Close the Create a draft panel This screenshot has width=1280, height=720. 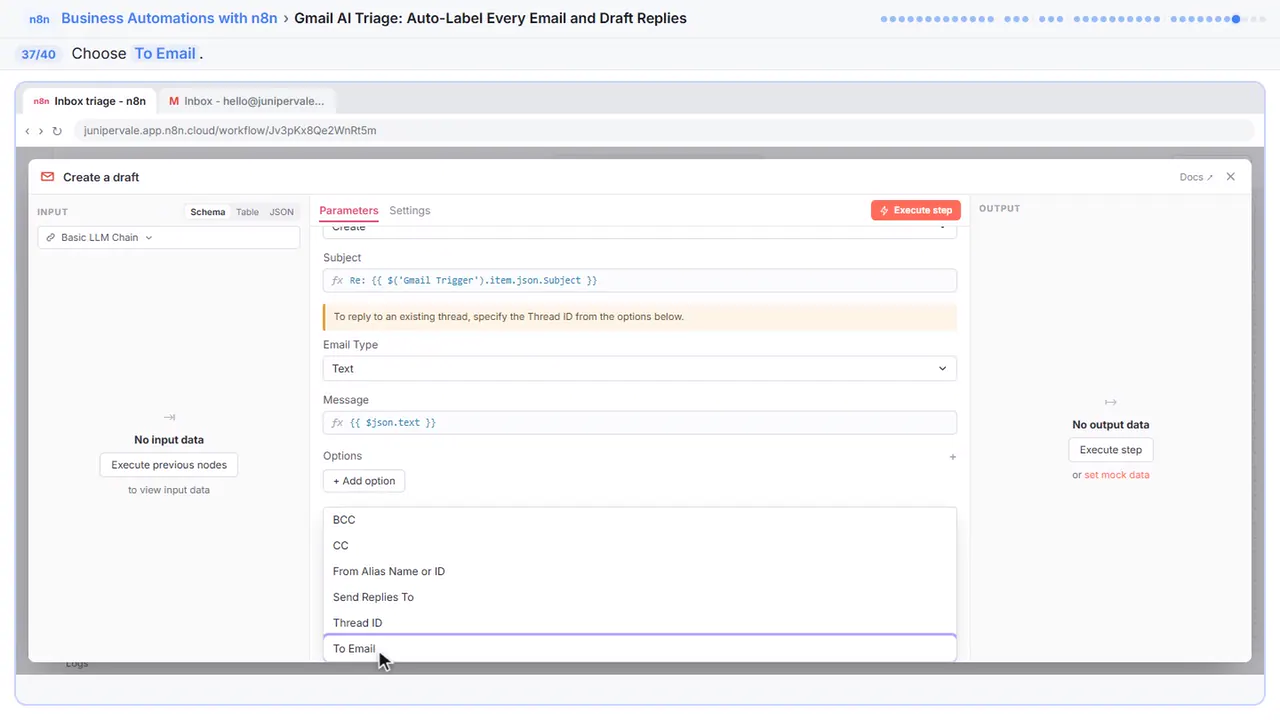(1231, 176)
